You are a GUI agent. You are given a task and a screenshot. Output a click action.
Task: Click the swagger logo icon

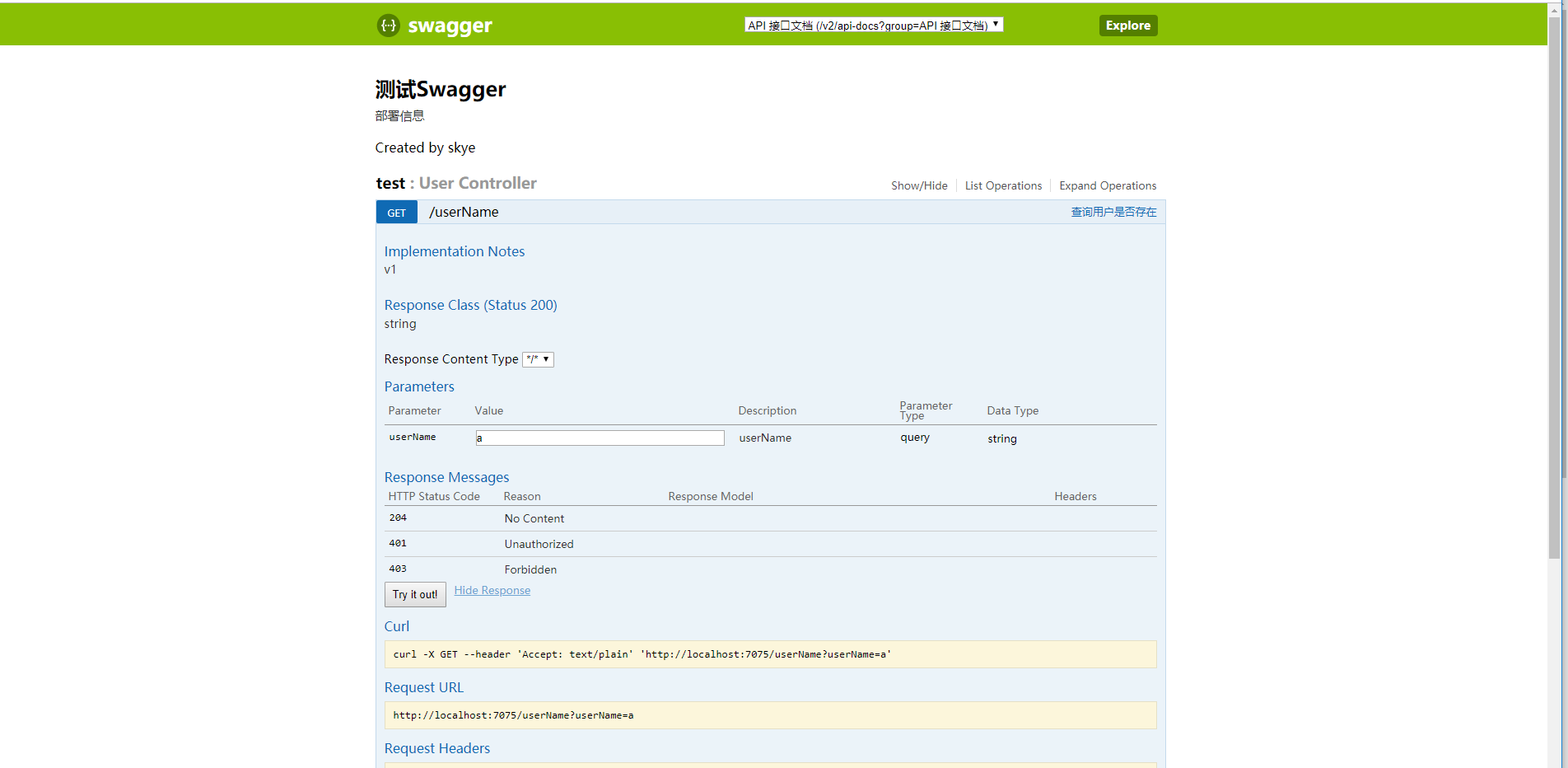click(388, 26)
